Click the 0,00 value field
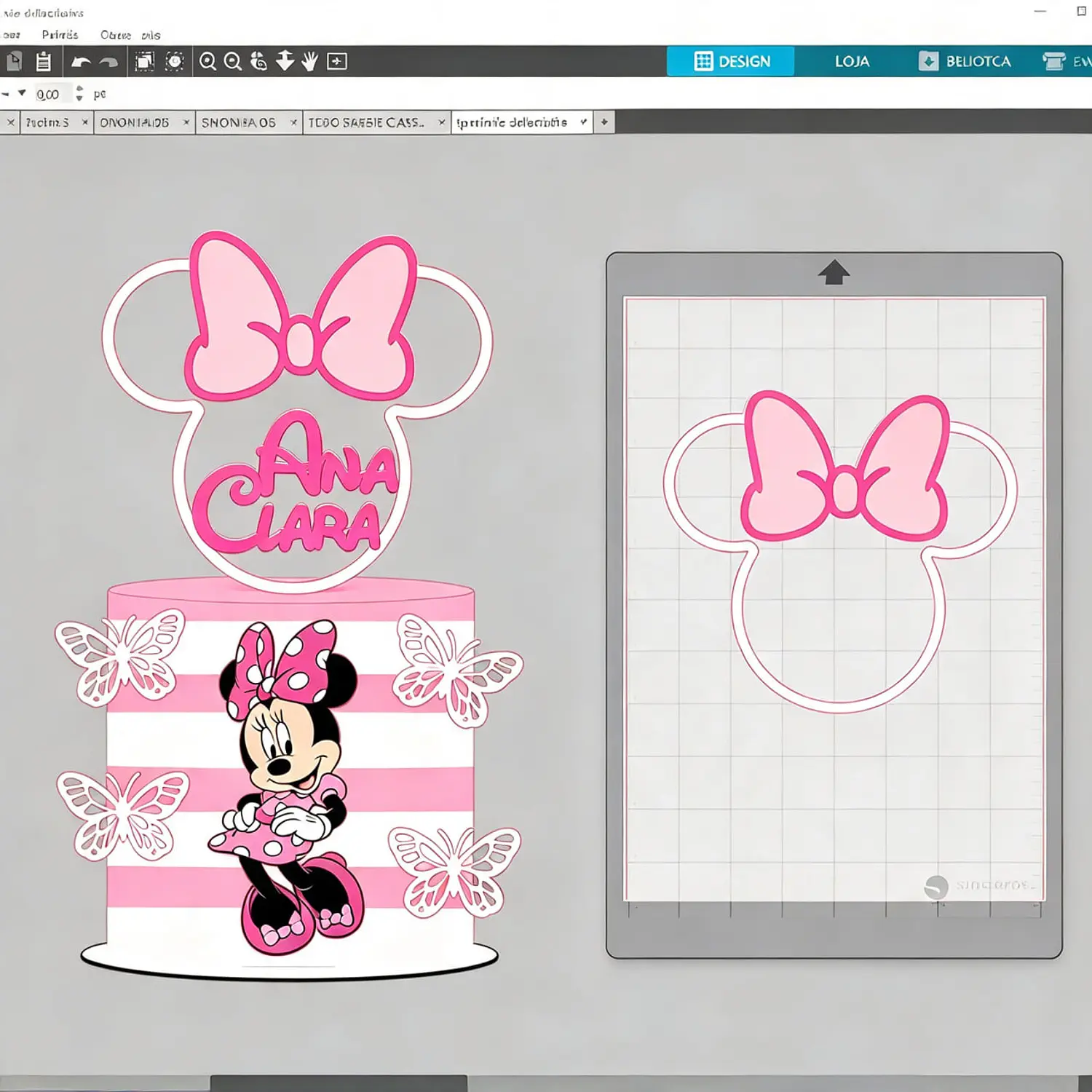 [51, 94]
